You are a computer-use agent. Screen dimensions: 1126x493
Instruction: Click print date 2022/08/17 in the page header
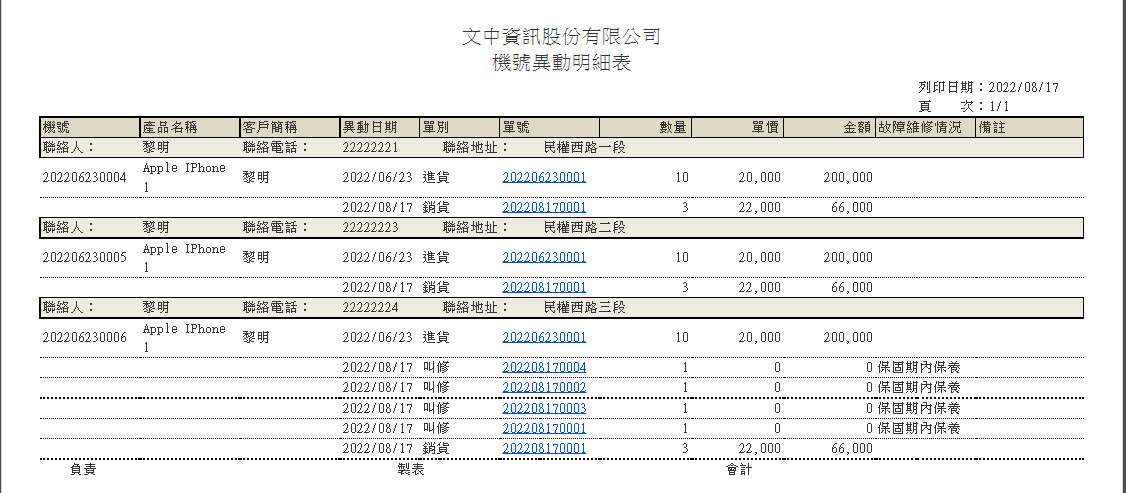pos(1024,88)
